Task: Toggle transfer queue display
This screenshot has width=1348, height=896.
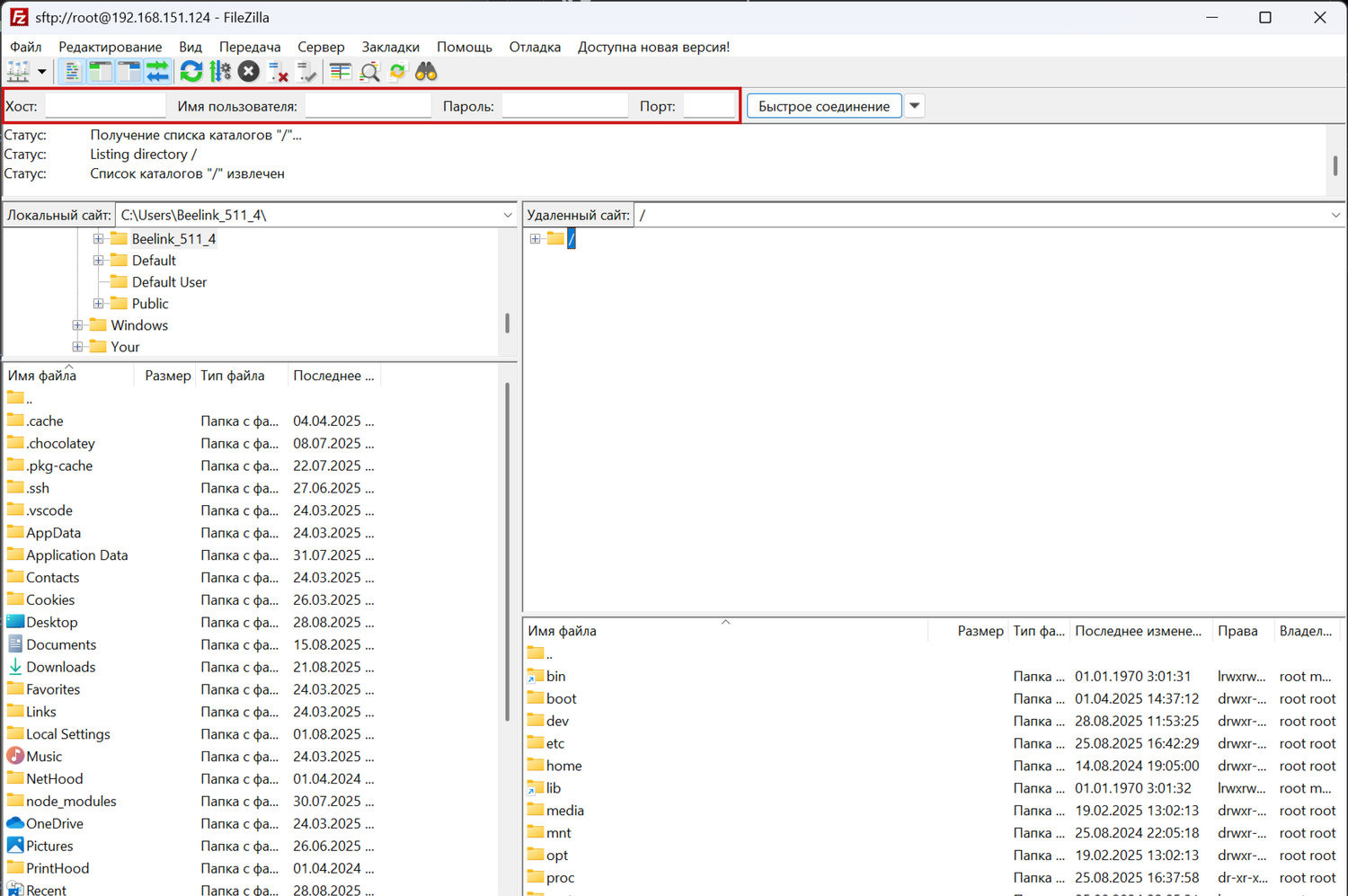Action: coord(157,72)
